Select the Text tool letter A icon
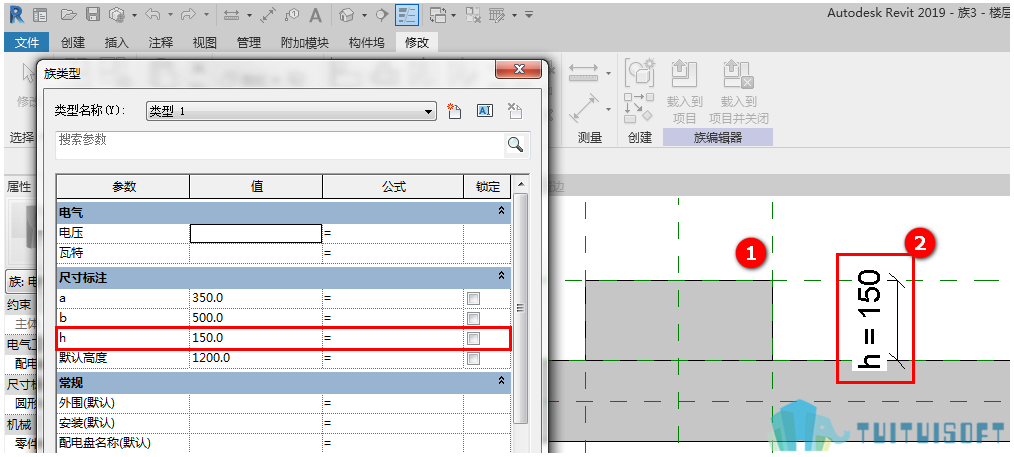 pos(315,14)
